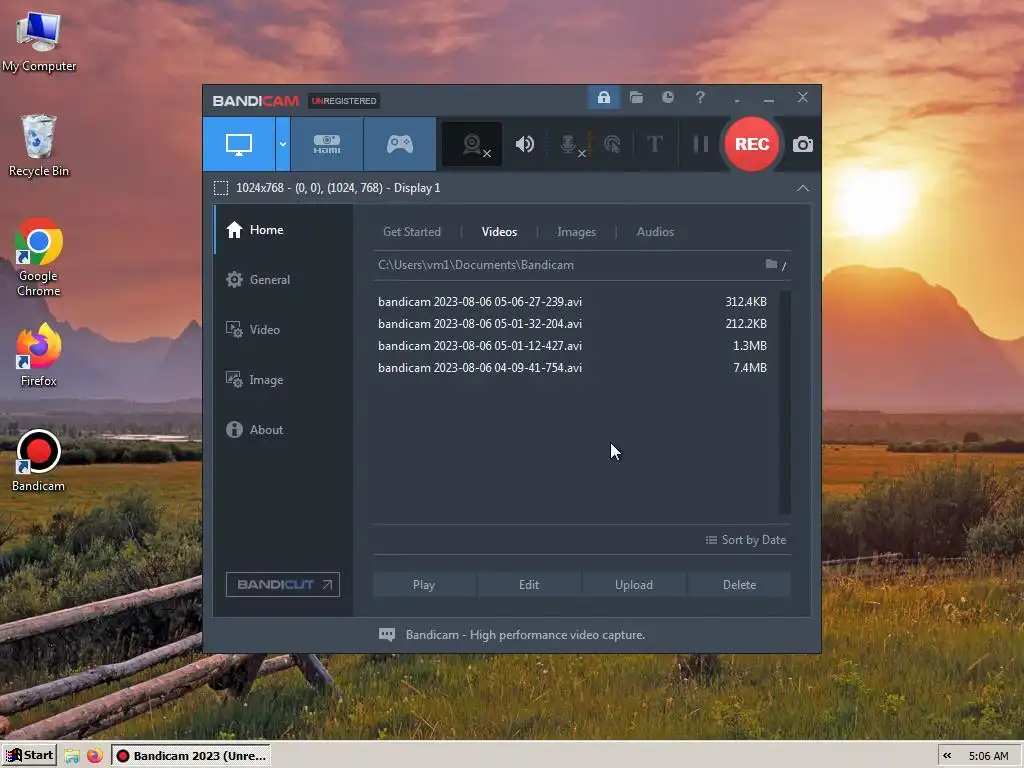Toggle speaker sound recording icon

524,144
